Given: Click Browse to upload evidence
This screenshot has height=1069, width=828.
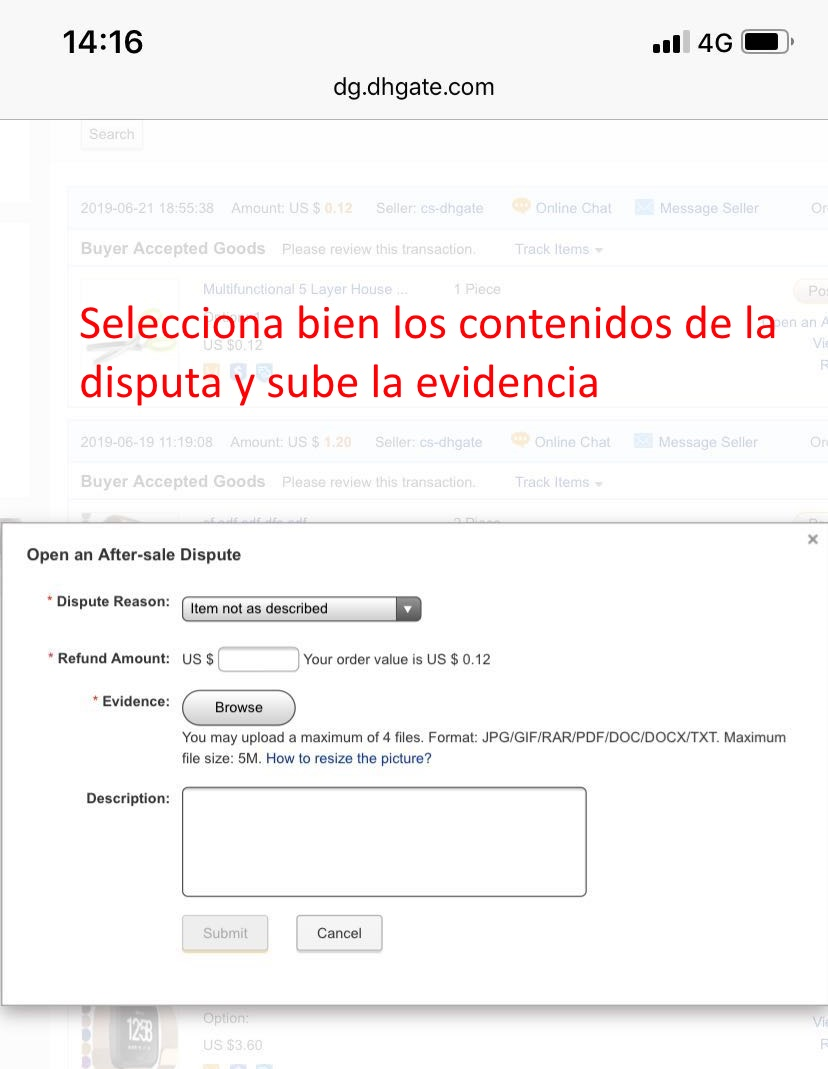Looking at the screenshot, I should tap(239, 707).
